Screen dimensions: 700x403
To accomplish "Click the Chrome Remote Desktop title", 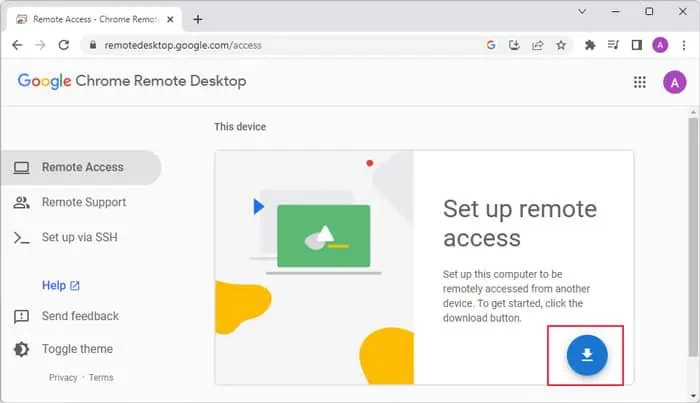I will [161, 81].
